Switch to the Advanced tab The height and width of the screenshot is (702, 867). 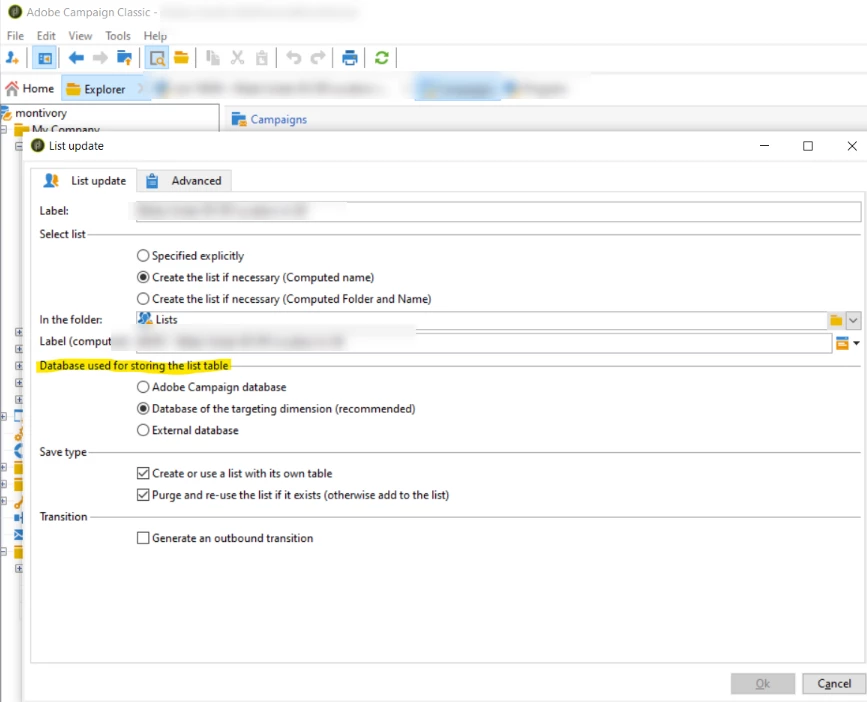184,181
